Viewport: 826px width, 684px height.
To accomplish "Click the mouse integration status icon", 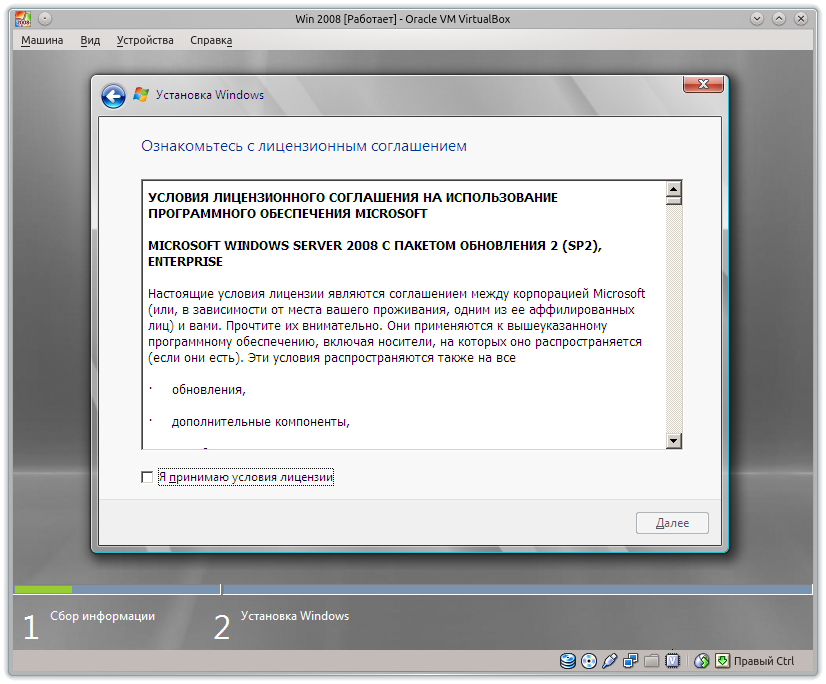I will 700,661.
